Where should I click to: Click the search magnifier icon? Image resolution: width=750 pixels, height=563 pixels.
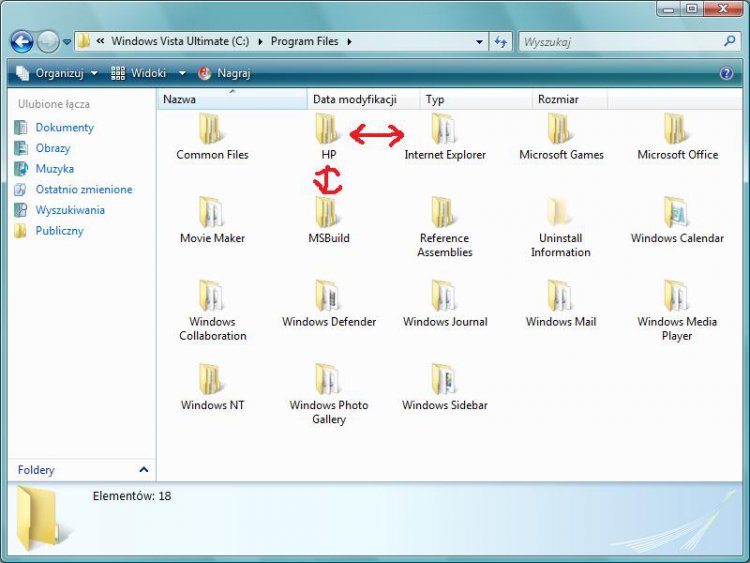pos(729,41)
